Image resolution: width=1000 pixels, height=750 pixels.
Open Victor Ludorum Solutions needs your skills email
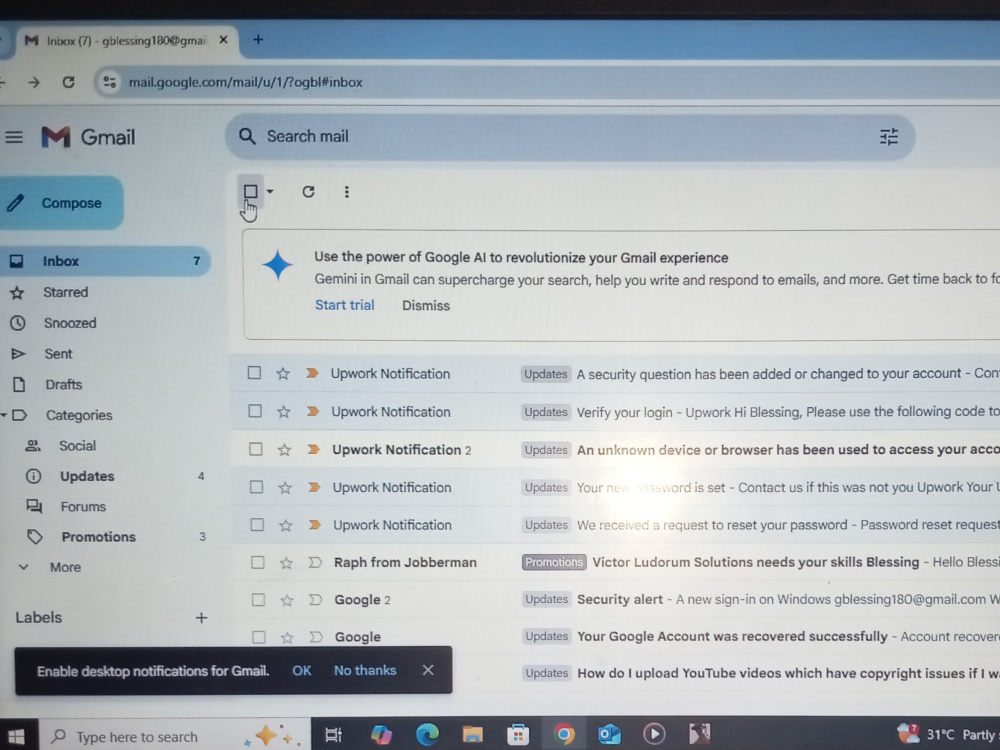click(756, 562)
